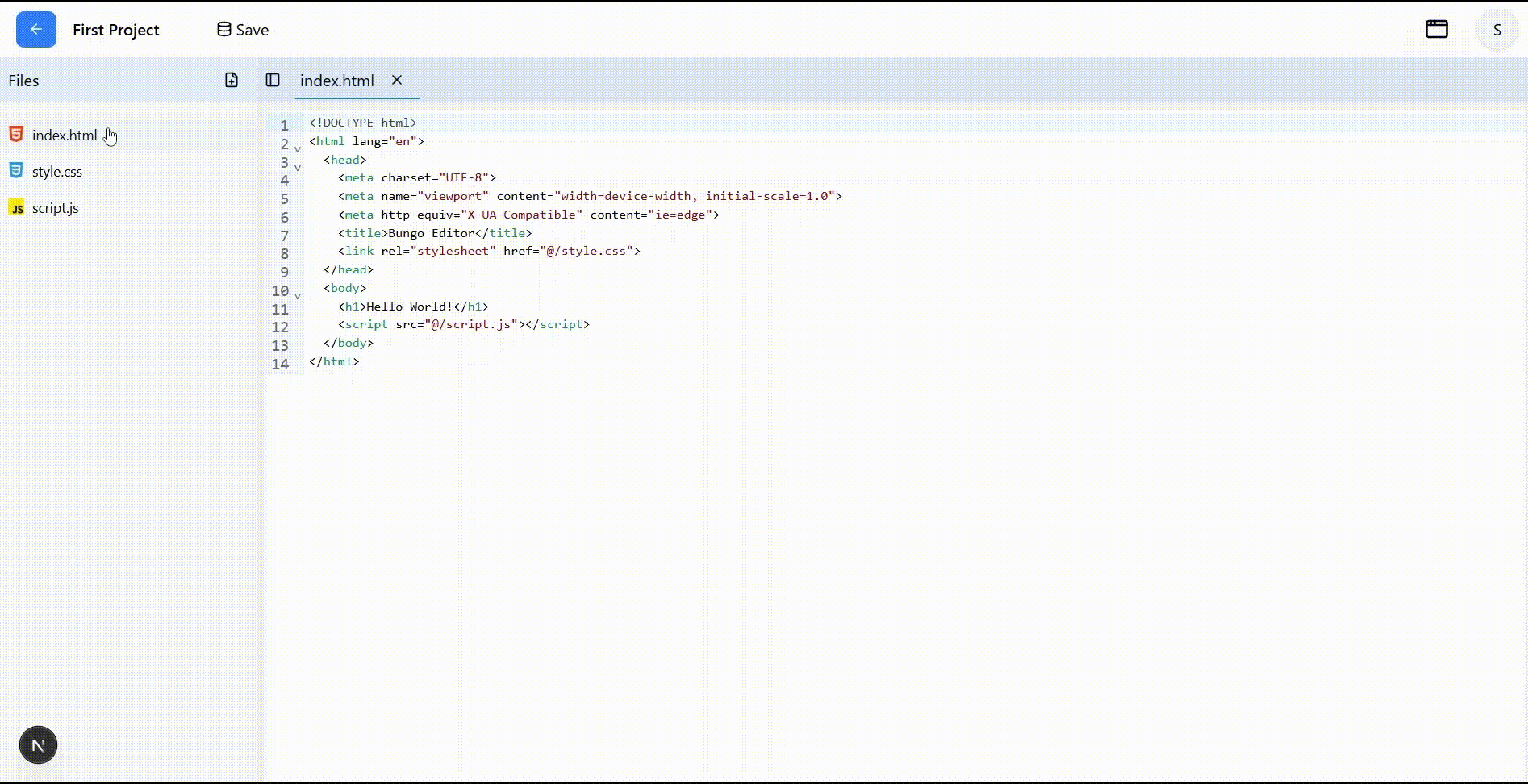This screenshot has width=1528, height=784.
Task: Place cursor in the DOCTYPE html line
Action: [363, 123]
